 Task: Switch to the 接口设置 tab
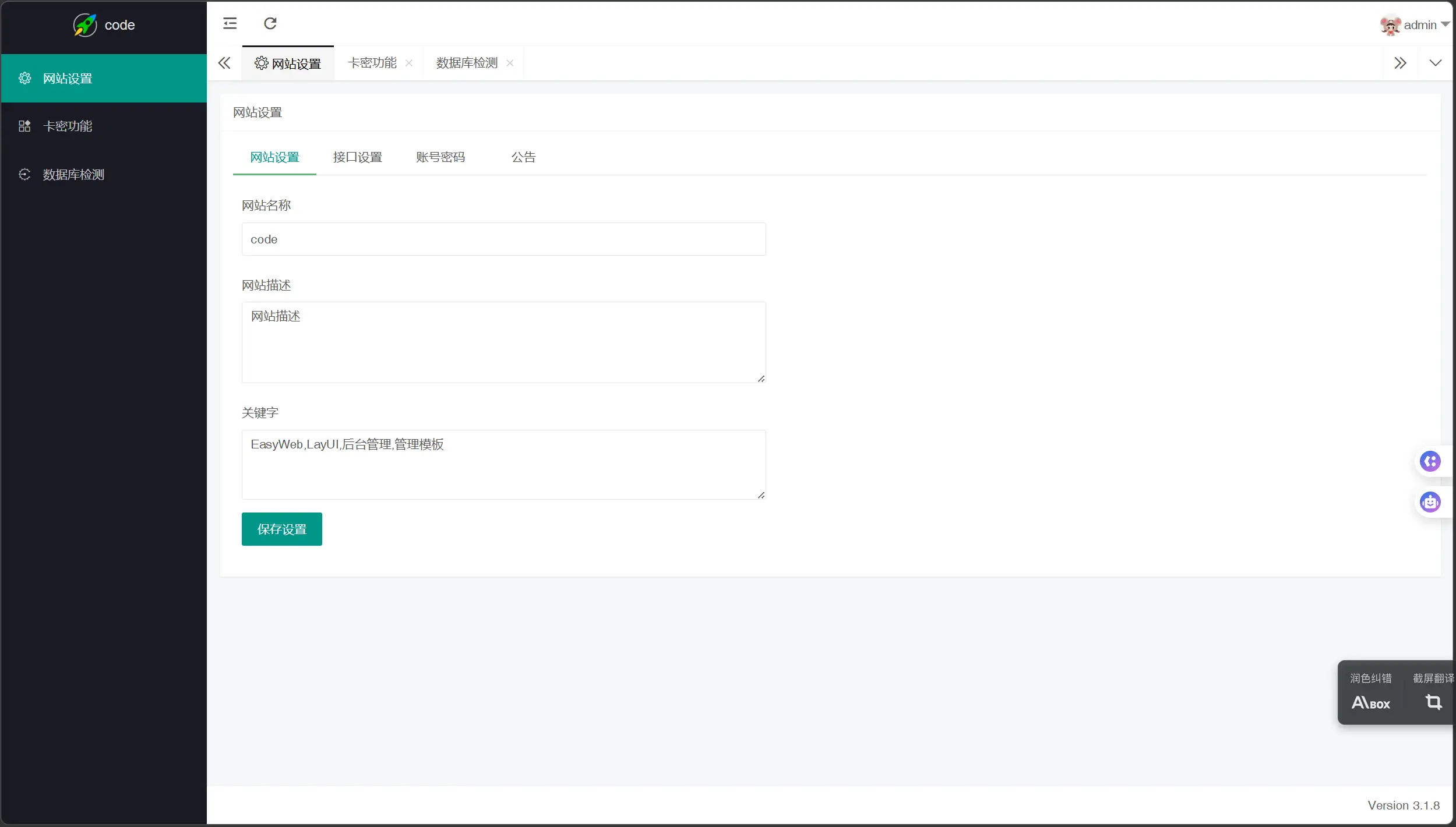pyautogui.click(x=357, y=157)
